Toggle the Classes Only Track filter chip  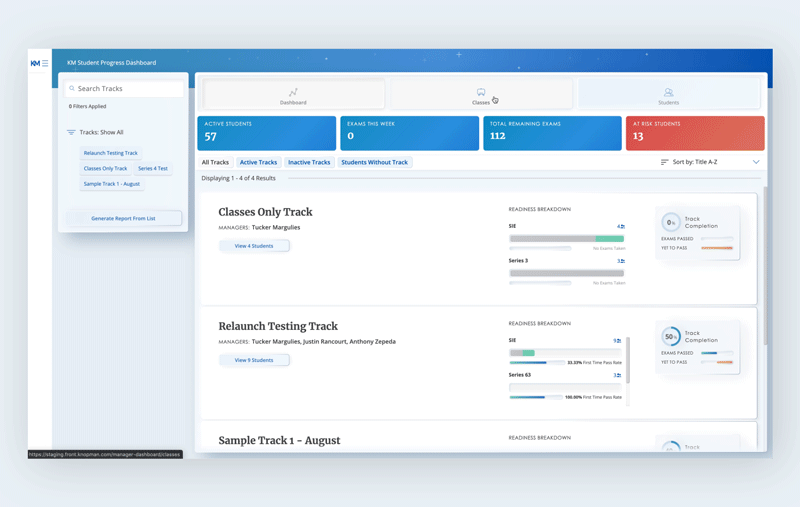click(105, 168)
